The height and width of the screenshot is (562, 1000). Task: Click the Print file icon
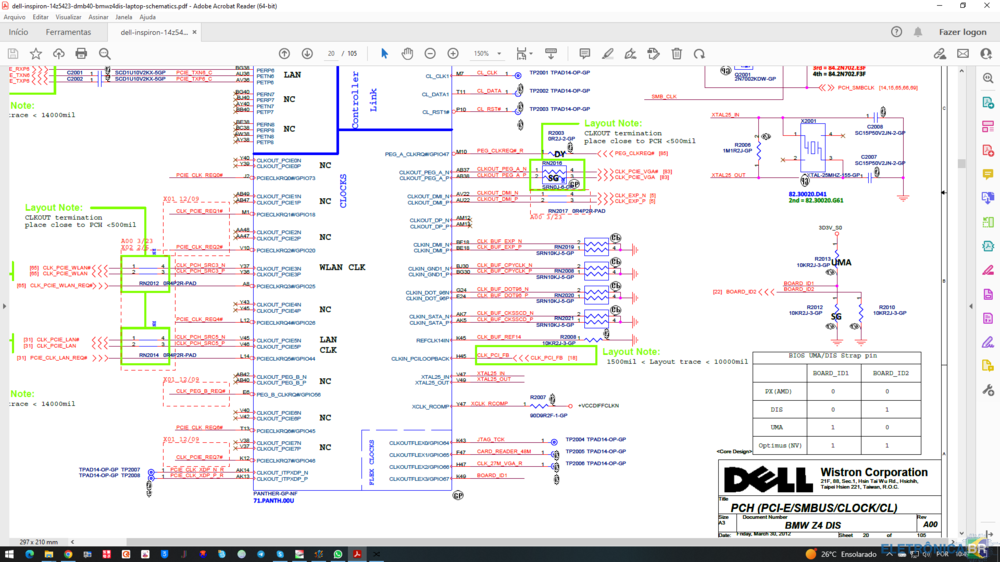click(80, 53)
